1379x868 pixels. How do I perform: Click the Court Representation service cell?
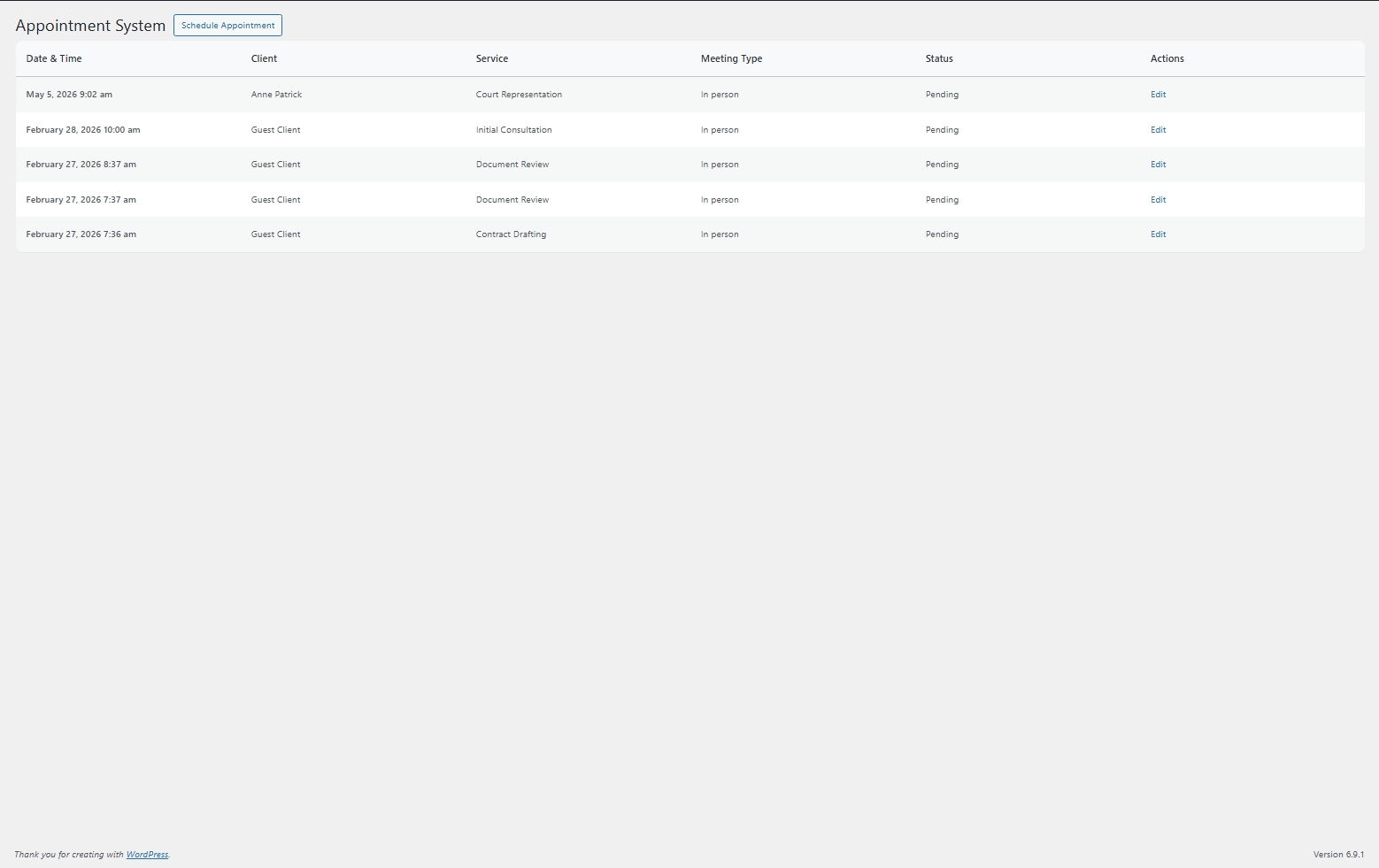point(519,95)
